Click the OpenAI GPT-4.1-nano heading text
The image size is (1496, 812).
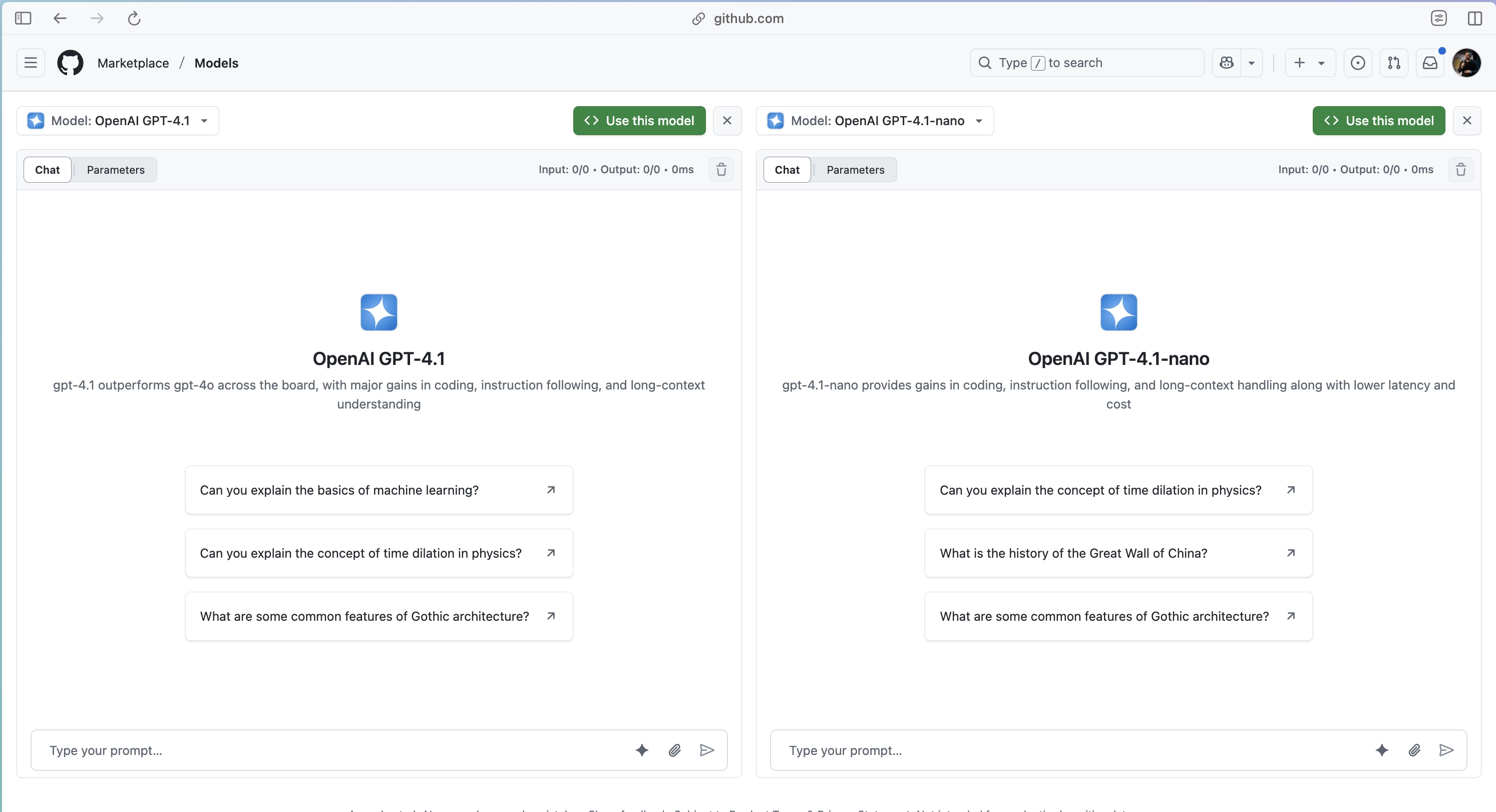[x=1118, y=358]
